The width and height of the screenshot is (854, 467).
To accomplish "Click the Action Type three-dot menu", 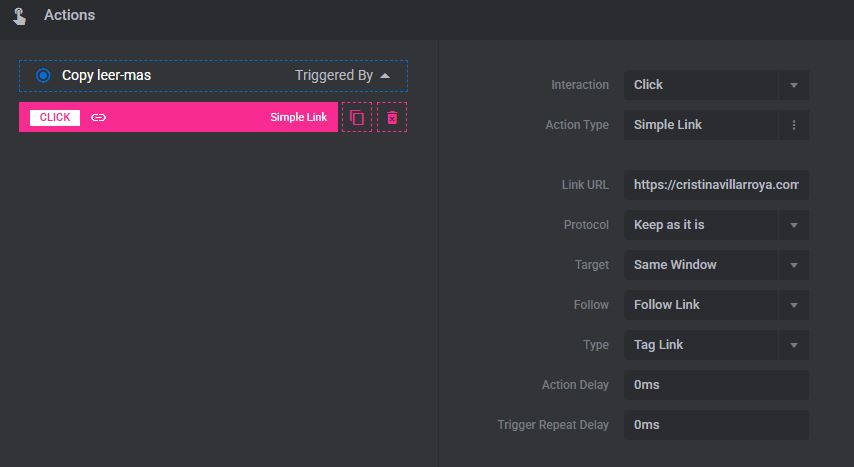I will click(x=794, y=125).
